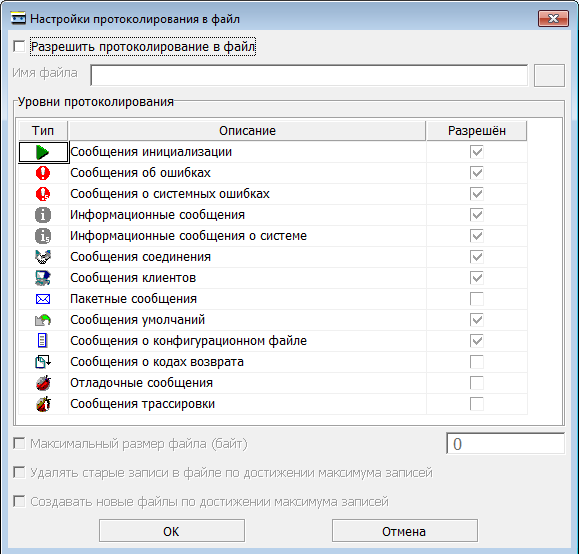Screen dimensions: 579x554
Task: Click the trace messages bug icon
Action: tap(43, 404)
